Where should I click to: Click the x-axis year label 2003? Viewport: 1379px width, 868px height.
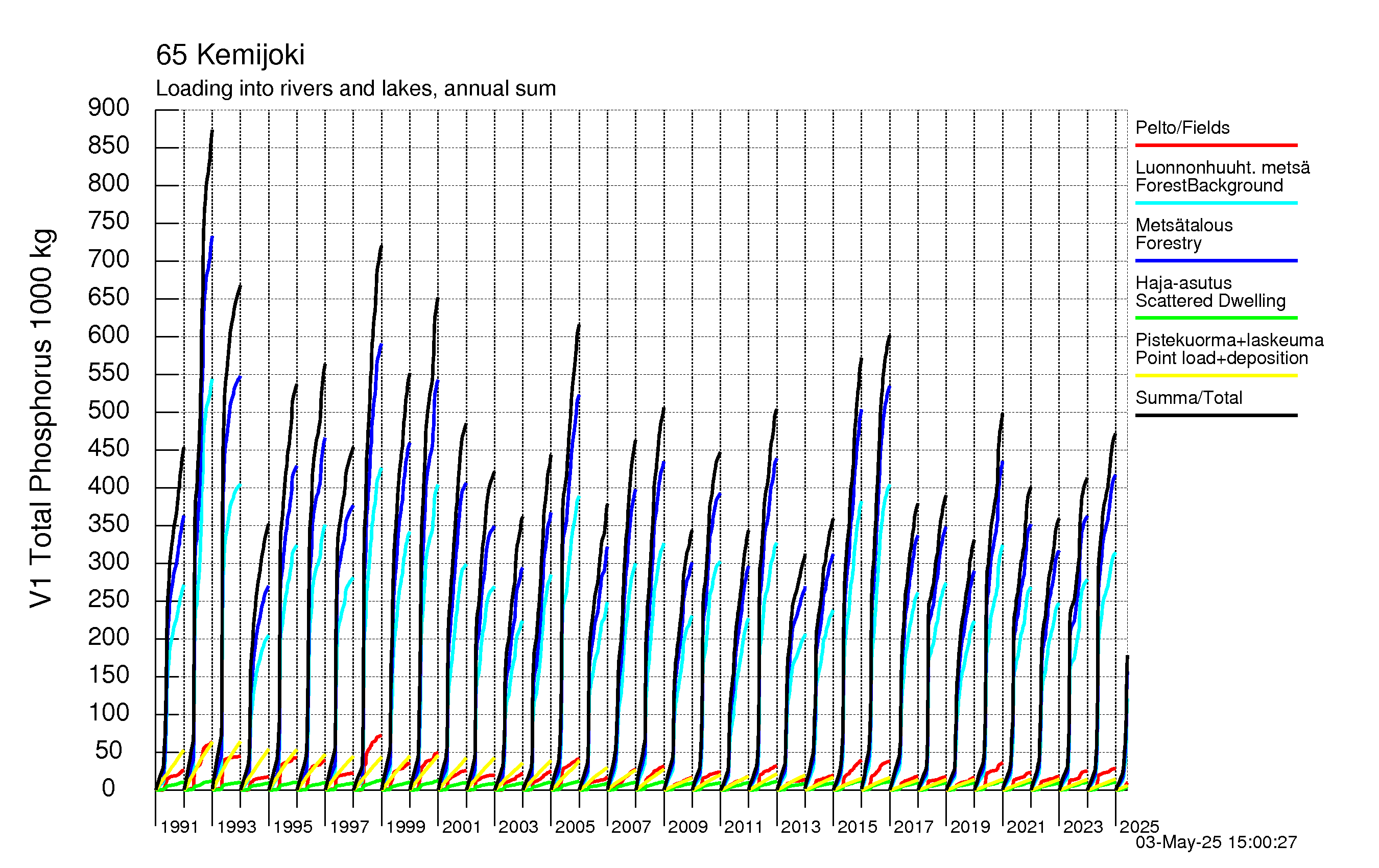click(518, 827)
